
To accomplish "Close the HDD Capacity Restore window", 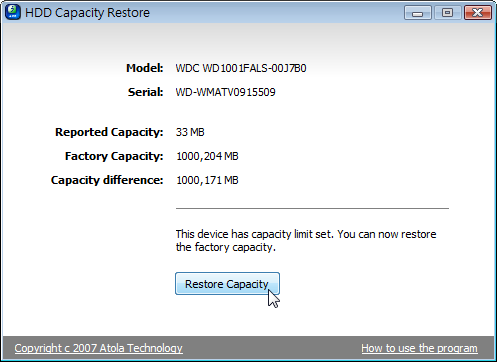I will coord(478,13).
